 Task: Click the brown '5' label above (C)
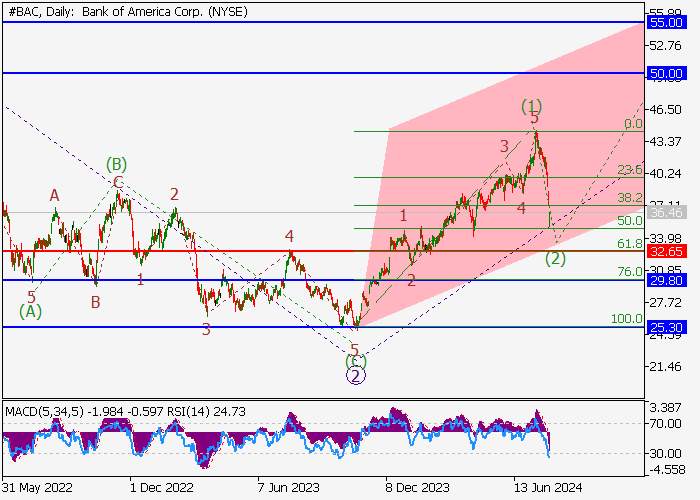point(354,350)
